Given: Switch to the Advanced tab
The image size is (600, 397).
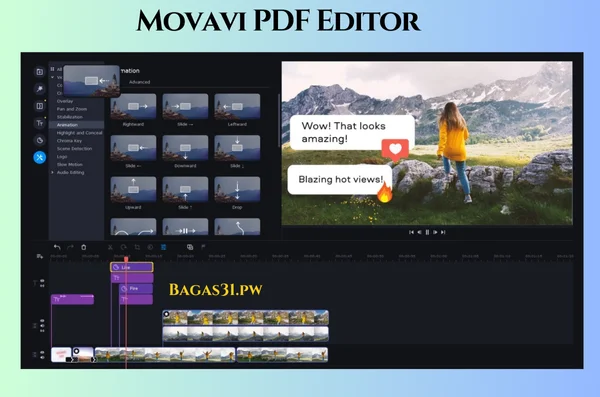Looking at the screenshot, I should pyautogui.click(x=139, y=82).
